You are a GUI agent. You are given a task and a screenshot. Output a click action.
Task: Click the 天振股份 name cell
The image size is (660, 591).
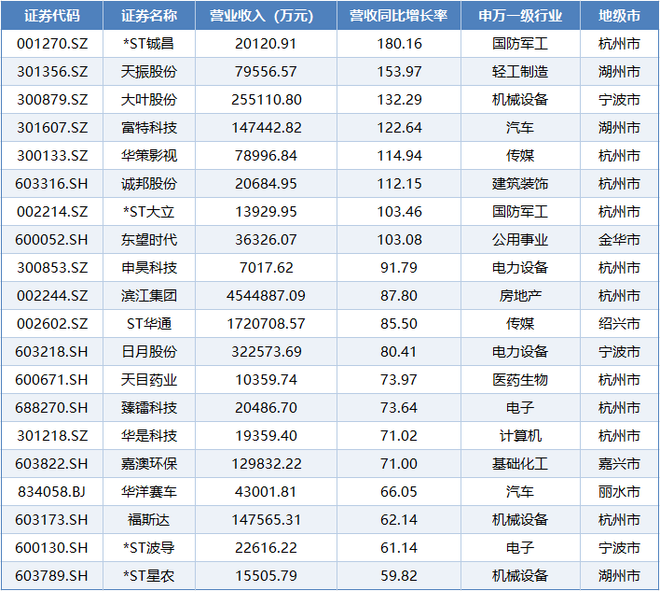point(148,72)
